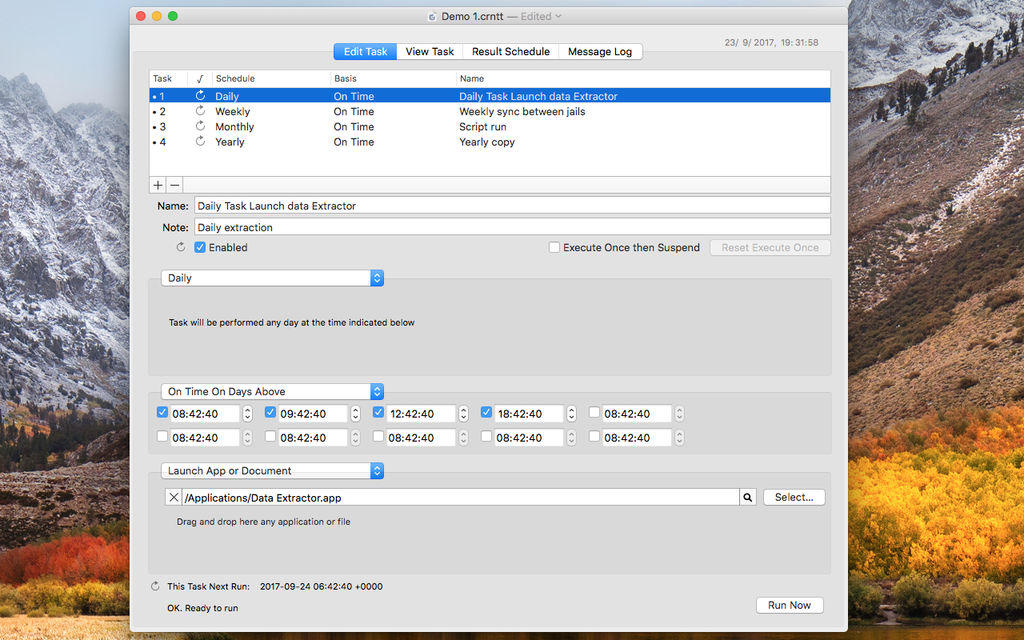
Task: Click the recurrence icon in Weekly task row
Action: (x=200, y=111)
